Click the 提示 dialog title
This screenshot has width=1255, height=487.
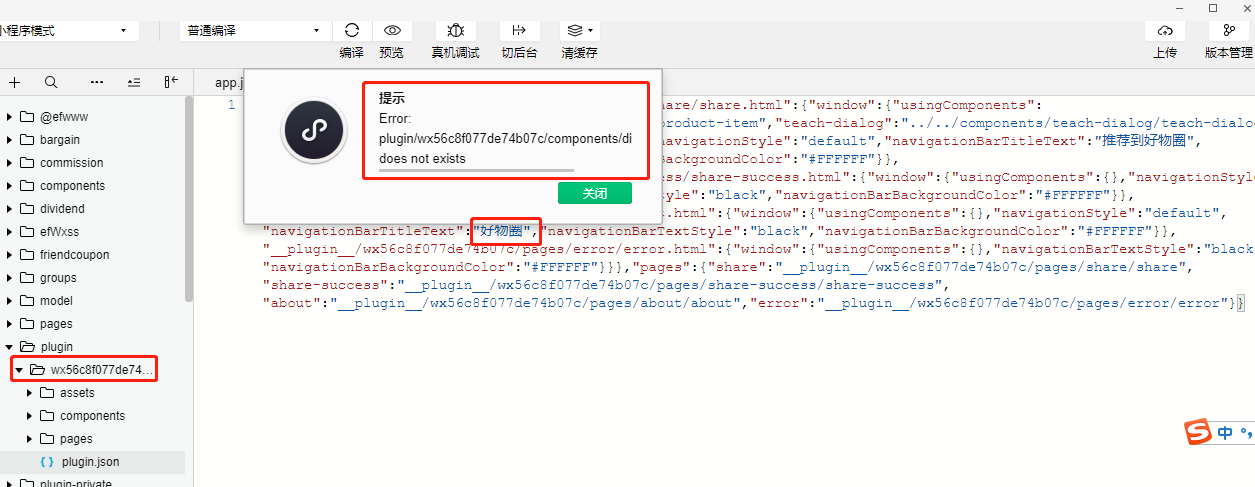click(x=391, y=98)
